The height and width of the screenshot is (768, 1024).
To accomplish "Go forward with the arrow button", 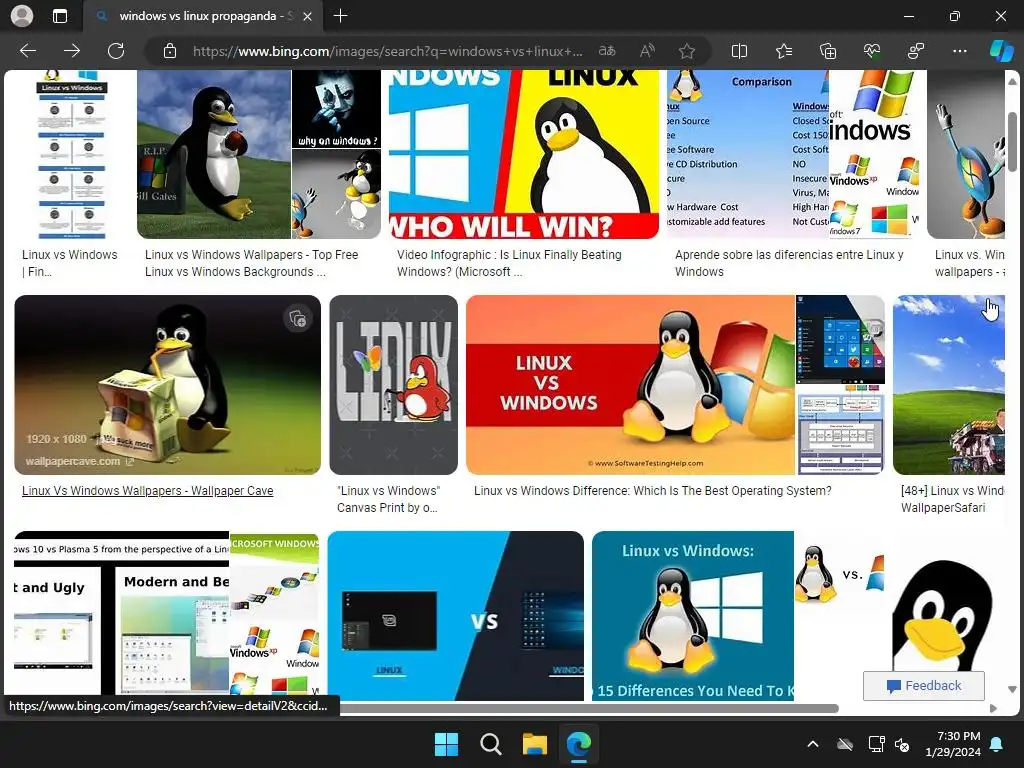I will (72, 51).
